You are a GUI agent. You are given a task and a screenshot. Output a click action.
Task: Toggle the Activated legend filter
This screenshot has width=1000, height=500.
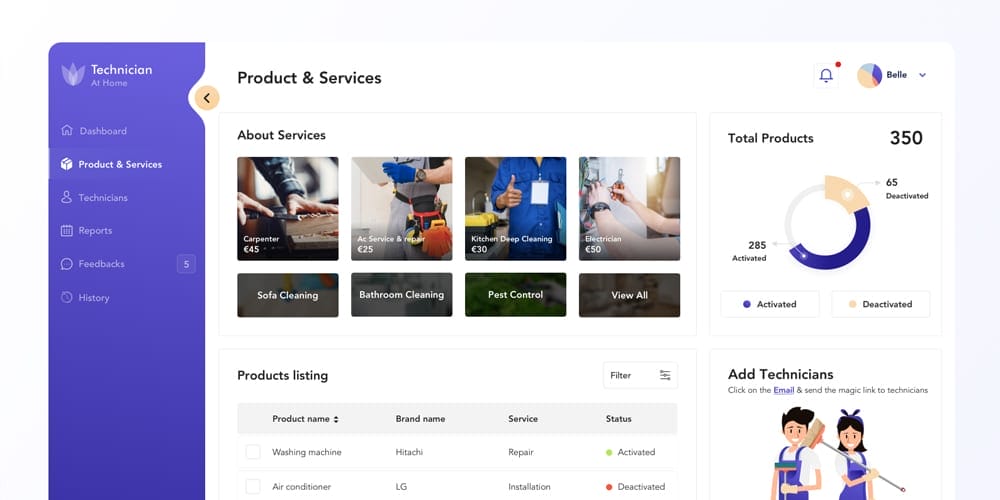pos(770,304)
